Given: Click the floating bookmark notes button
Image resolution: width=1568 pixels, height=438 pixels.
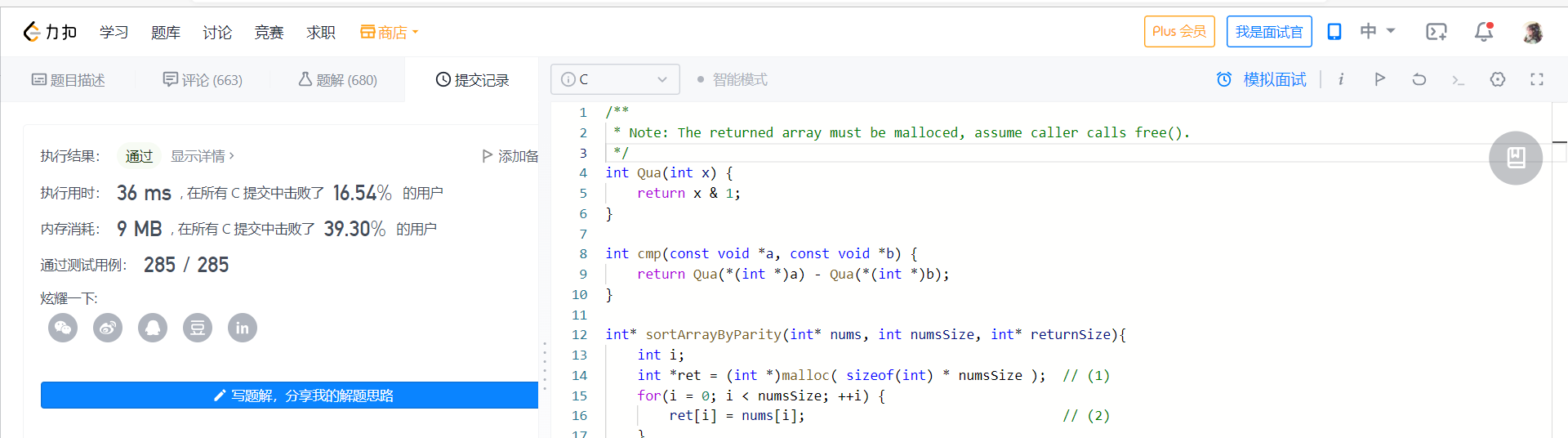Looking at the screenshot, I should pos(1515,158).
